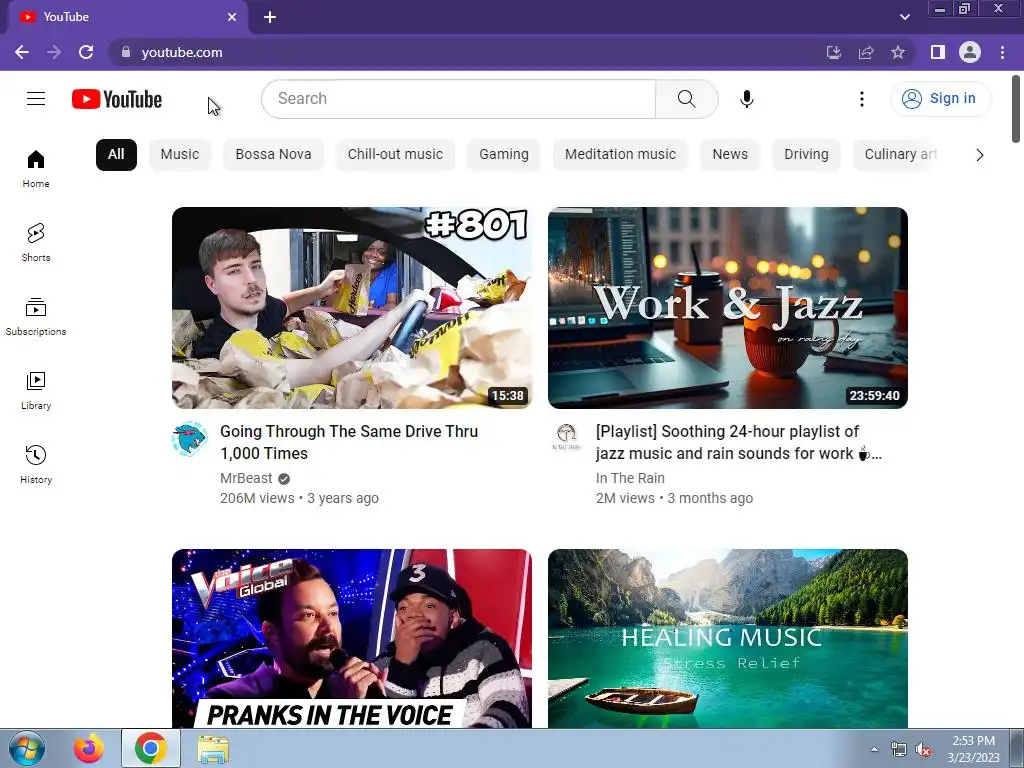Click the Sign in button

pyautogui.click(x=940, y=99)
